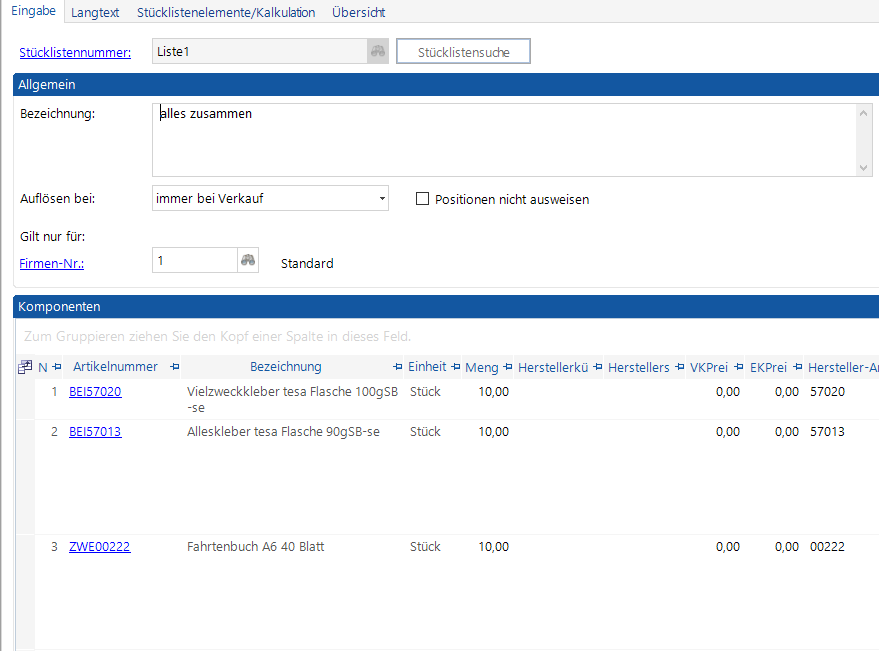The image size is (879, 651).
Task: Click the Stücklistennummer input containing Liste1
Action: point(260,52)
